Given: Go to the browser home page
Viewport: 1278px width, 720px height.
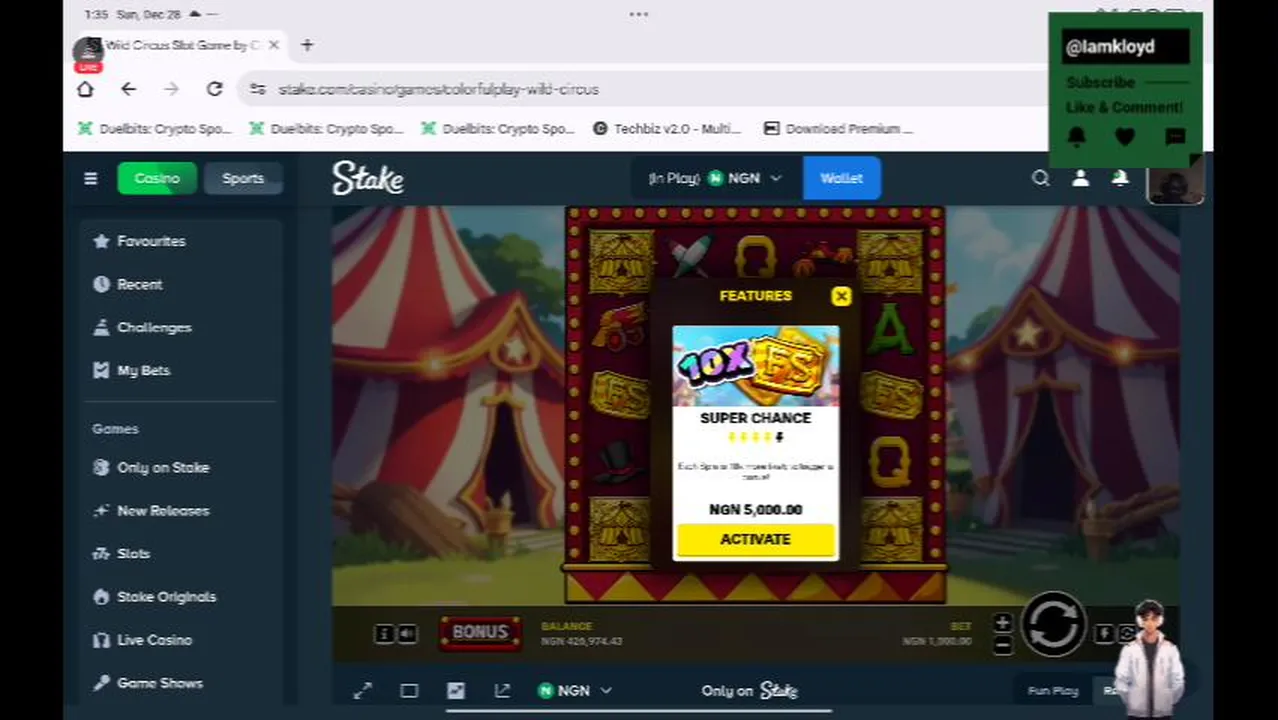Looking at the screenshot, I should [x=85, y=89].
